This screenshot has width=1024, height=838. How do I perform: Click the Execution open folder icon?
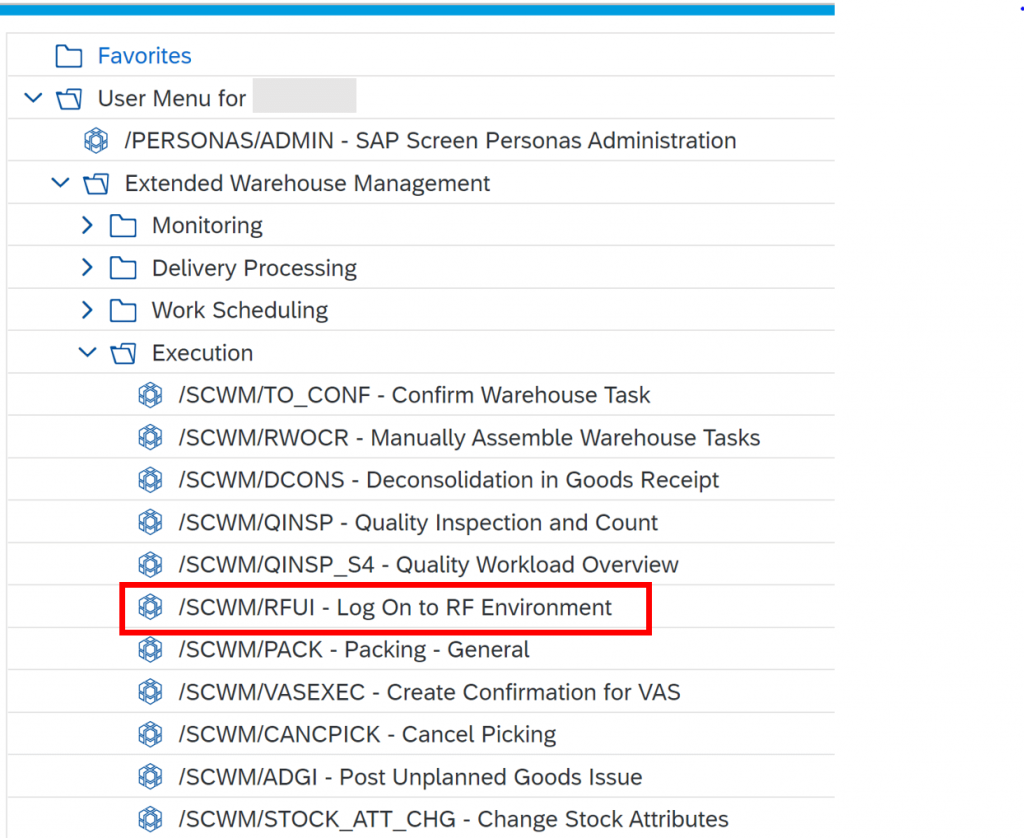pos(123,353)
